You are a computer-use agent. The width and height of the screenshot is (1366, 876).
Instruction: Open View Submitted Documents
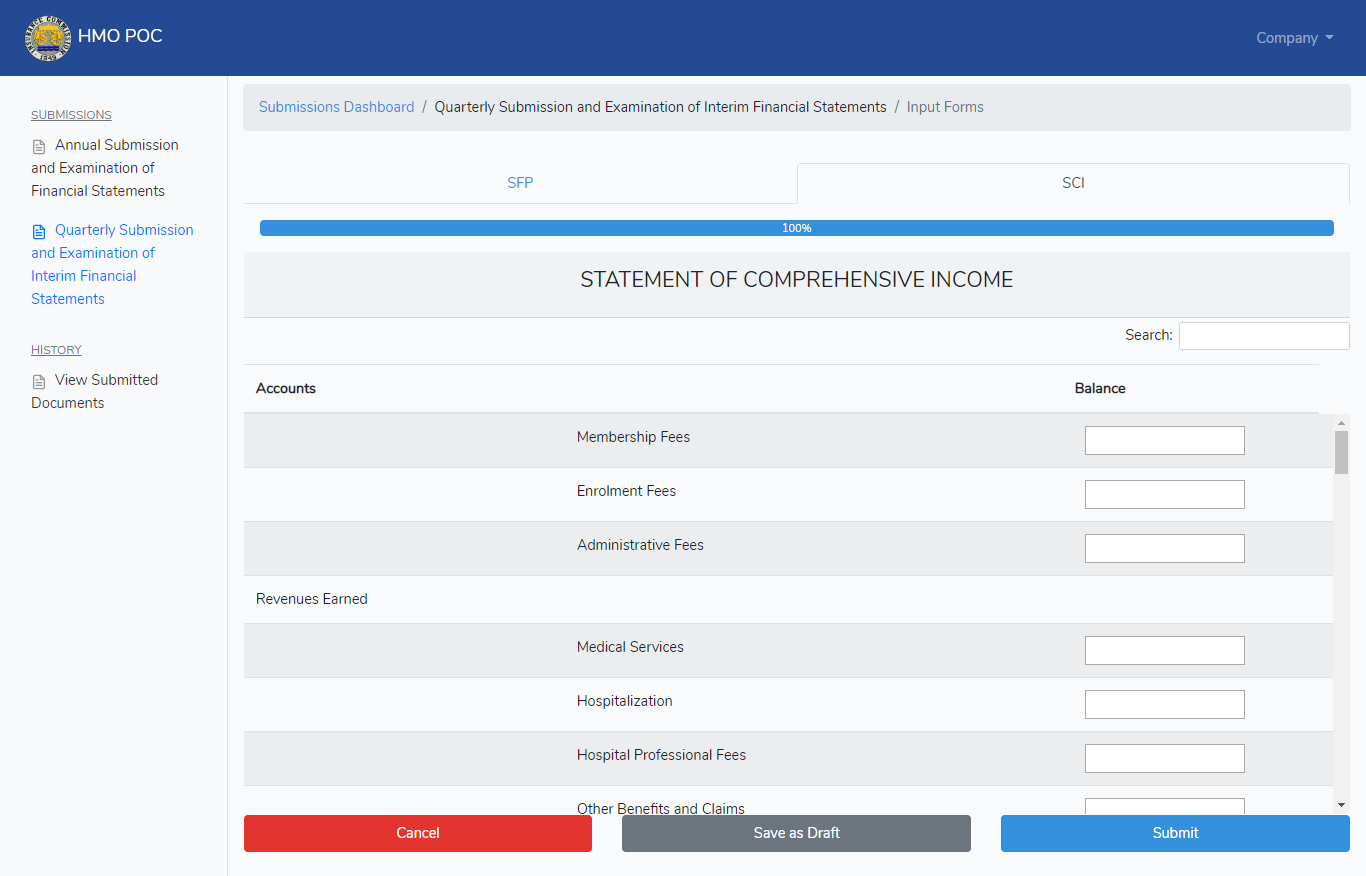pos(95,391)
